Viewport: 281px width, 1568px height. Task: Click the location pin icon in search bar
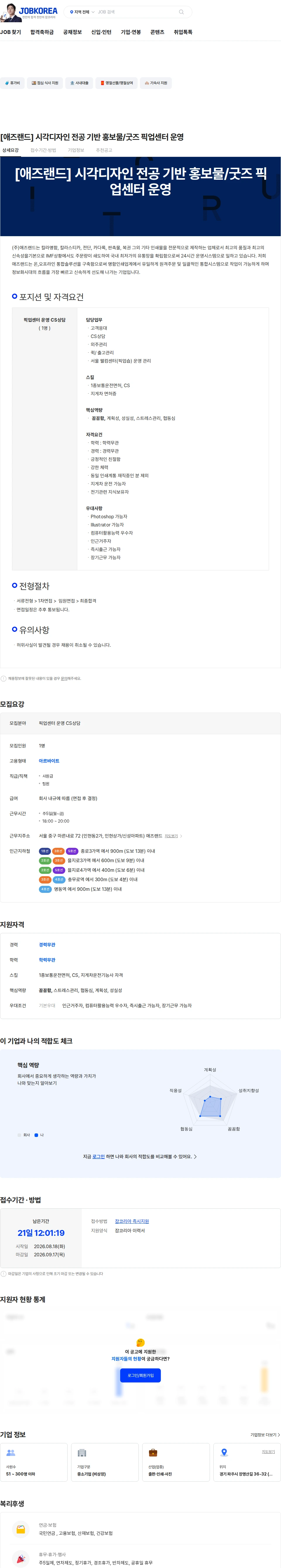(x=72, y=12)
